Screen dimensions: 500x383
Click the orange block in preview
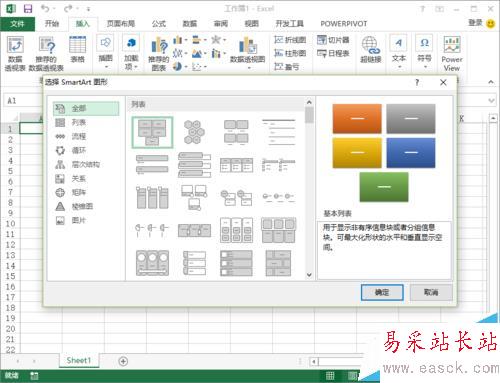[x=357, y=118]
